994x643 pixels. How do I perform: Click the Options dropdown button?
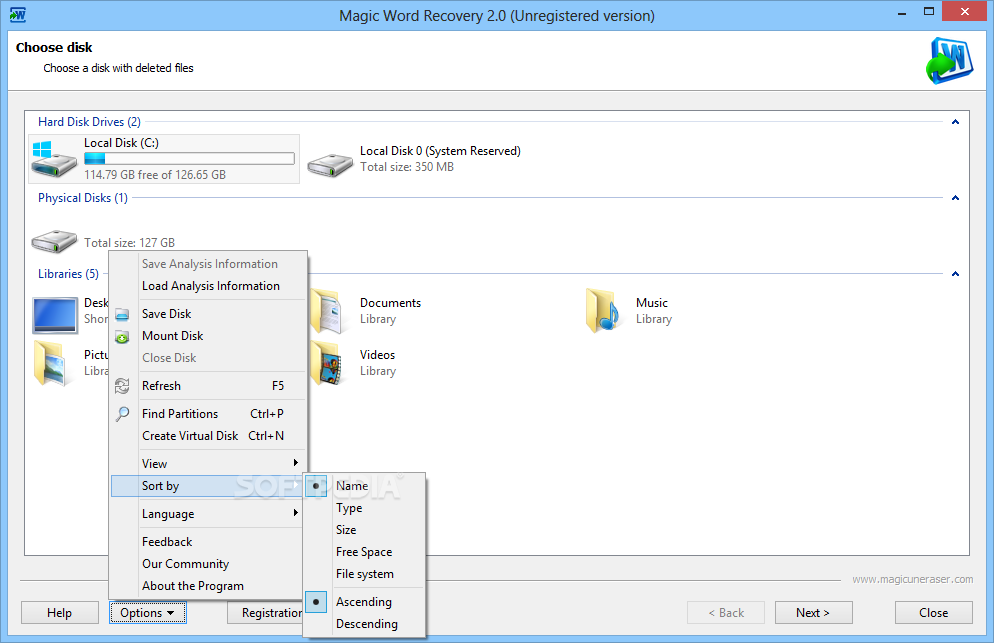148,613
